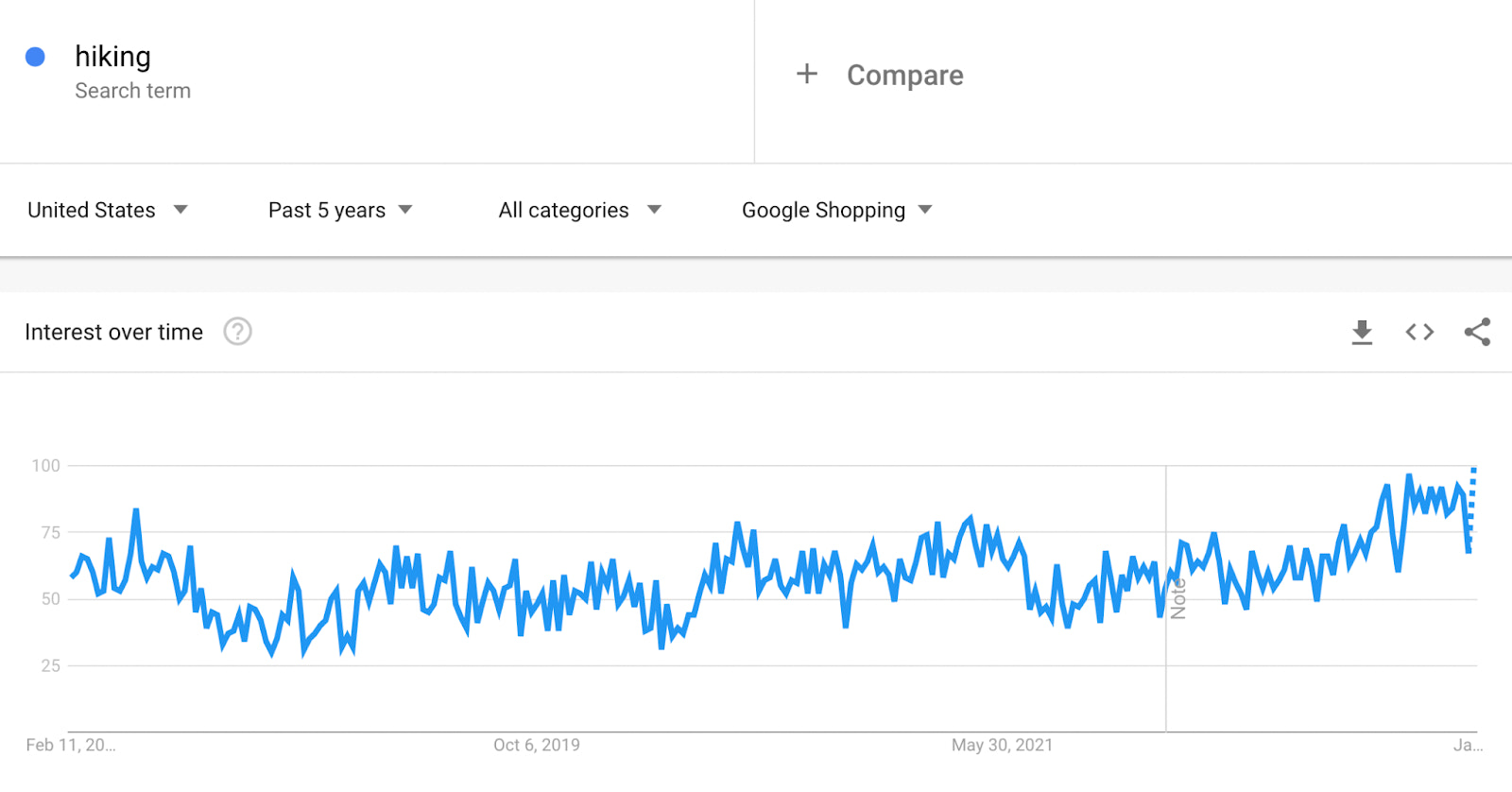Select the hiking search term label
Screen dimensions: 1512x792
coord(112,57)
